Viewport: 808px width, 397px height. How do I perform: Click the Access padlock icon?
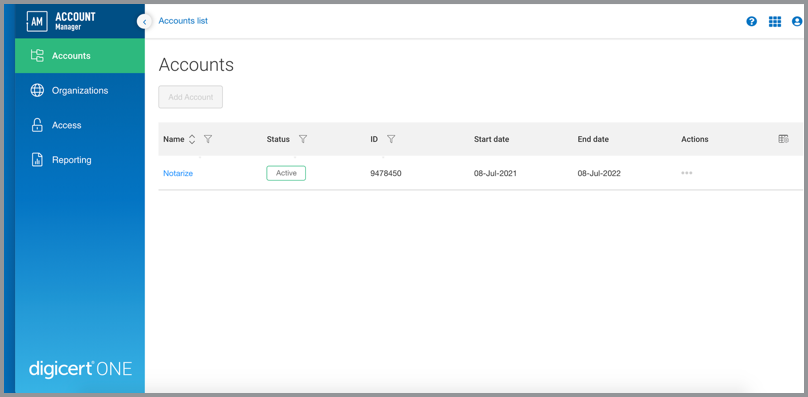coord(37,125)
